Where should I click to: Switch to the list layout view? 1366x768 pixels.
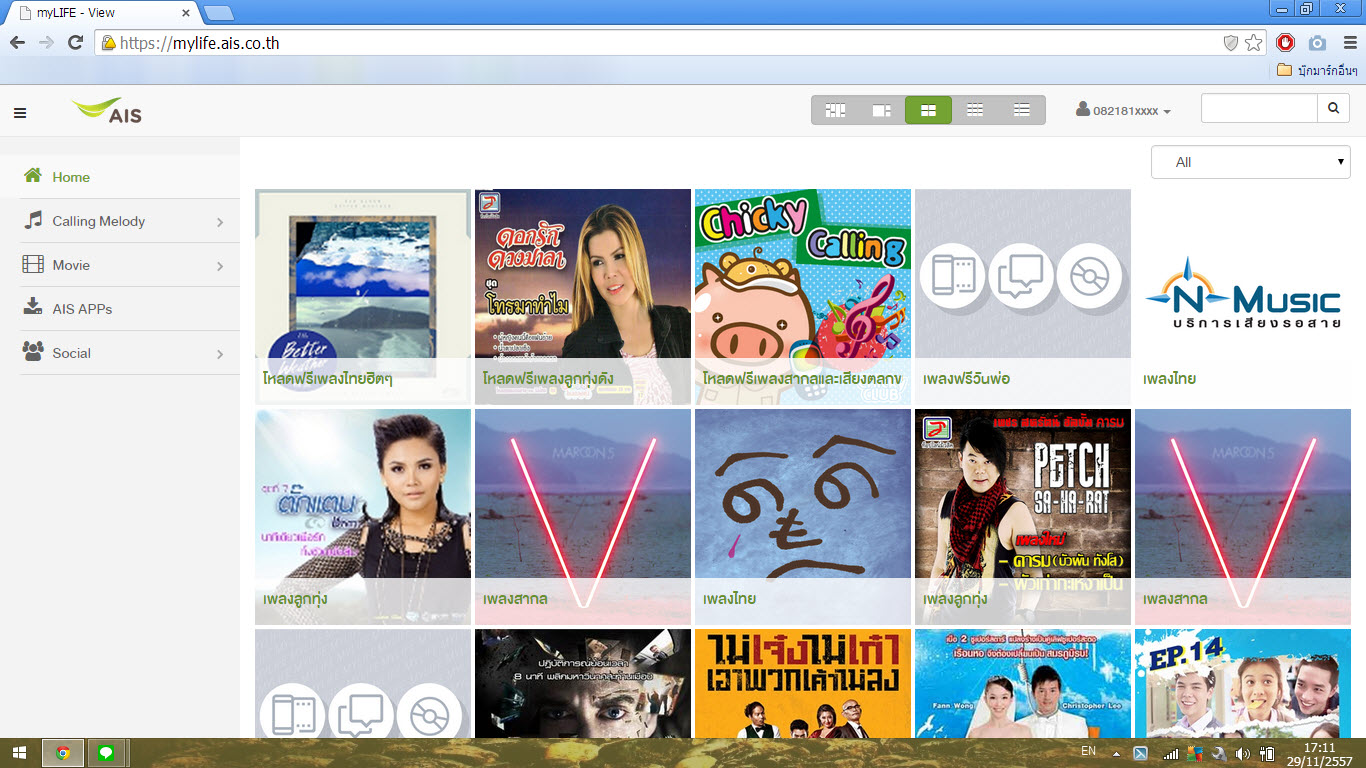click(x=1021, y=110)
